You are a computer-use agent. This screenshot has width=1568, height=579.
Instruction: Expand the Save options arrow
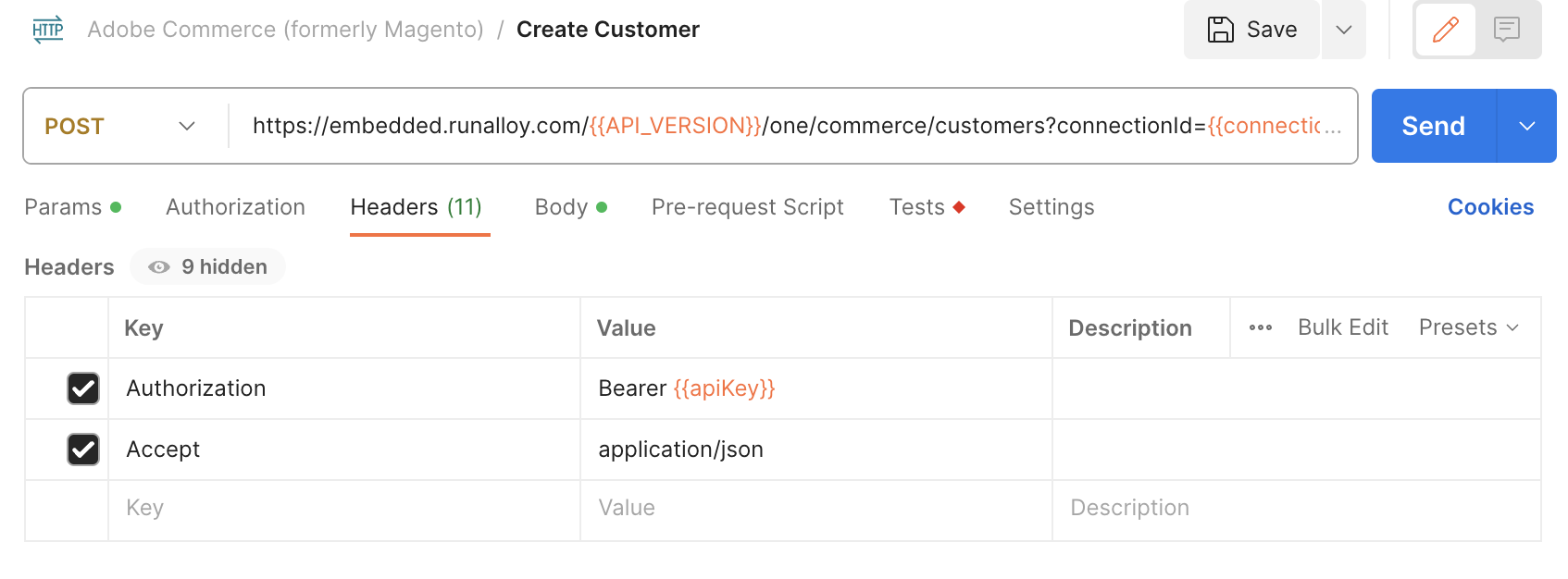(1344, 30)
